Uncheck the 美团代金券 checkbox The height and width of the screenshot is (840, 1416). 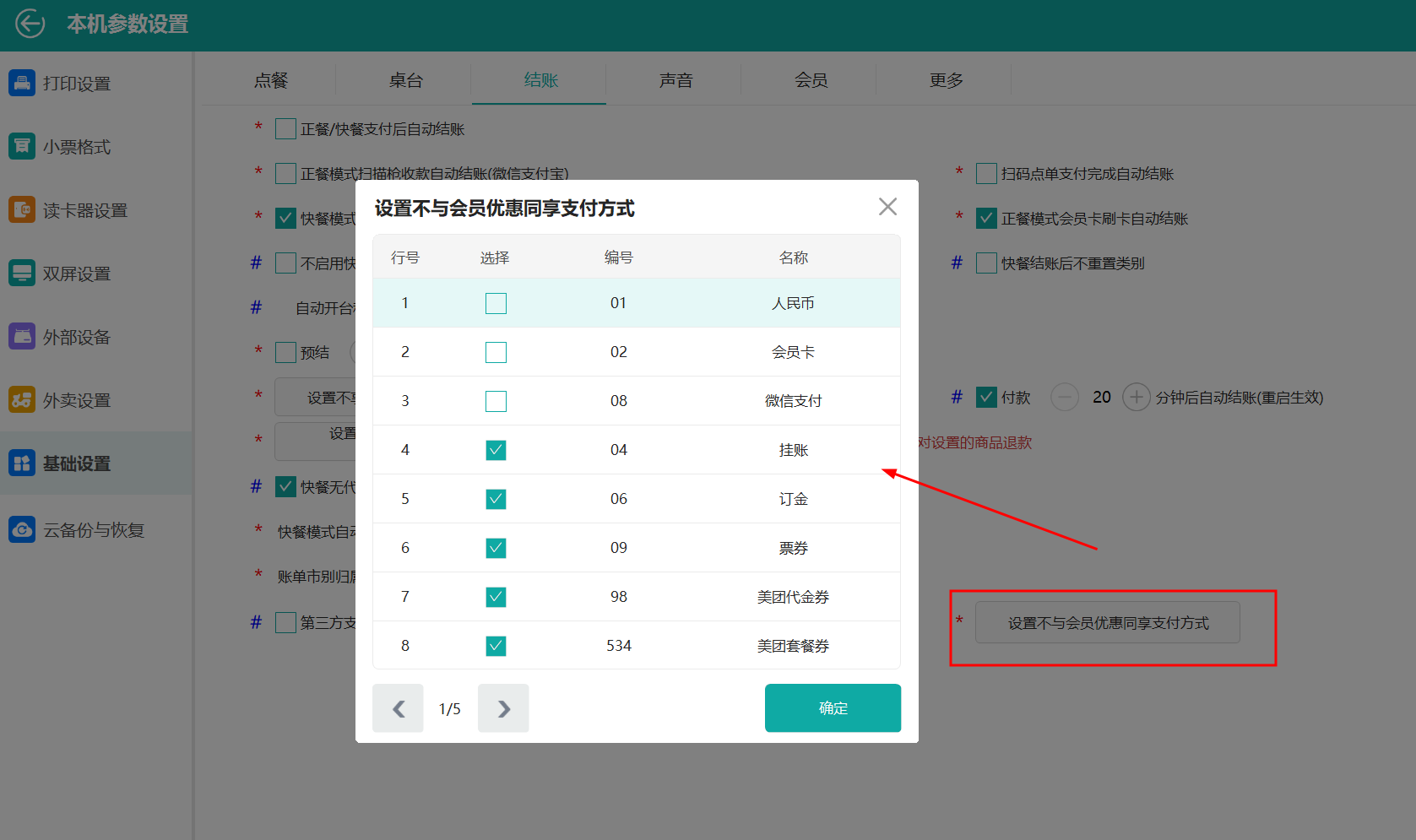[496, 597]
